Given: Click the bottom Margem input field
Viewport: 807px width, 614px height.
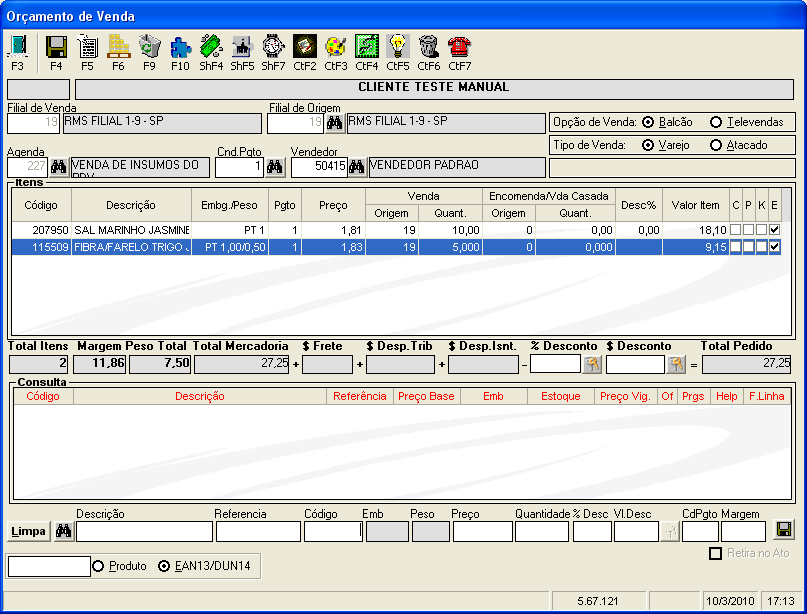Looking at the screenshot, I should (x=743, y=532).
